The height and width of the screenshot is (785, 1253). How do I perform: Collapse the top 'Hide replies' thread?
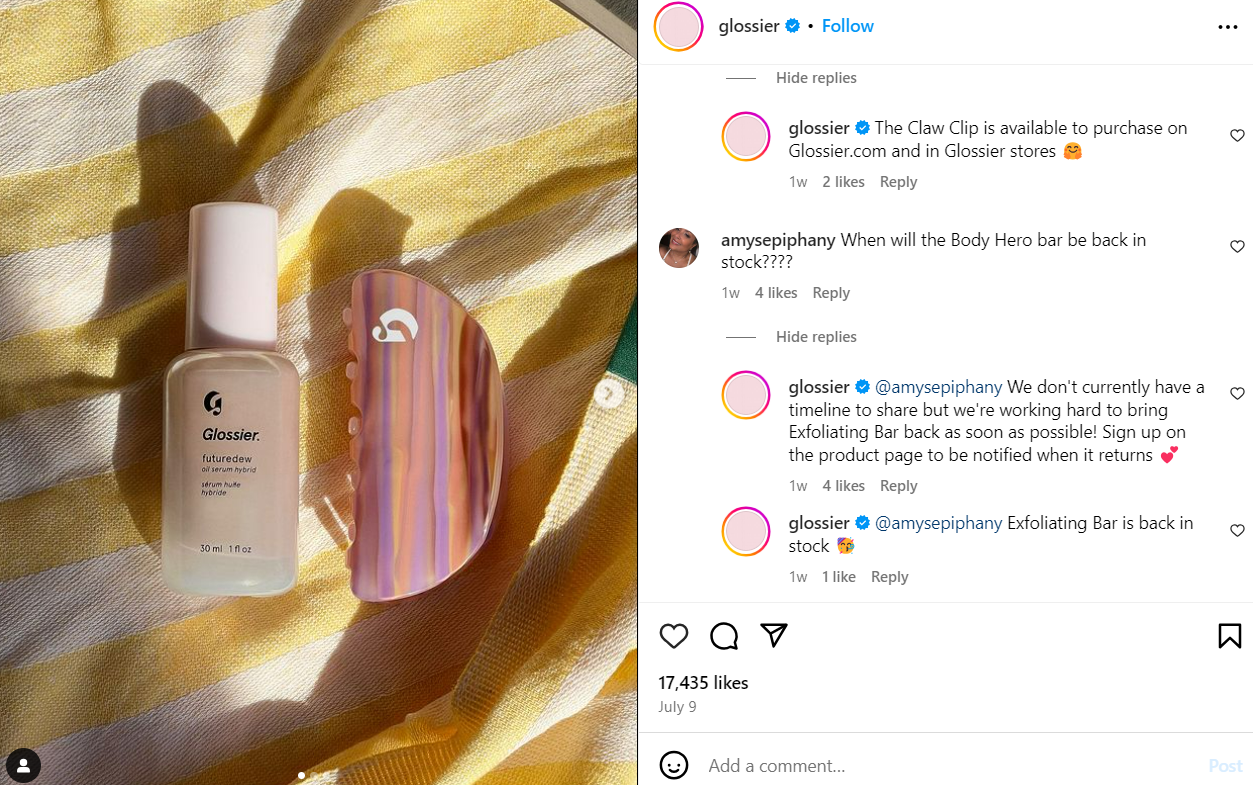(x=815, y=77)
